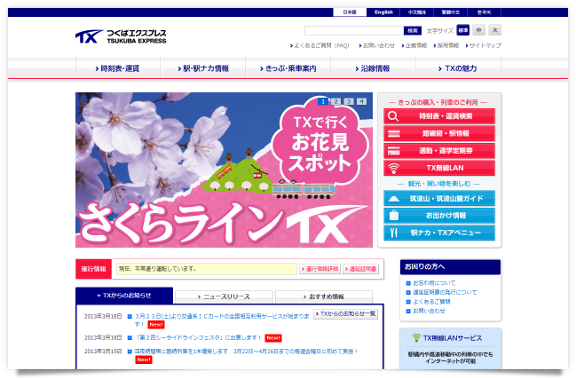
Task: Open the English language version
Action: tap(384, 12)
